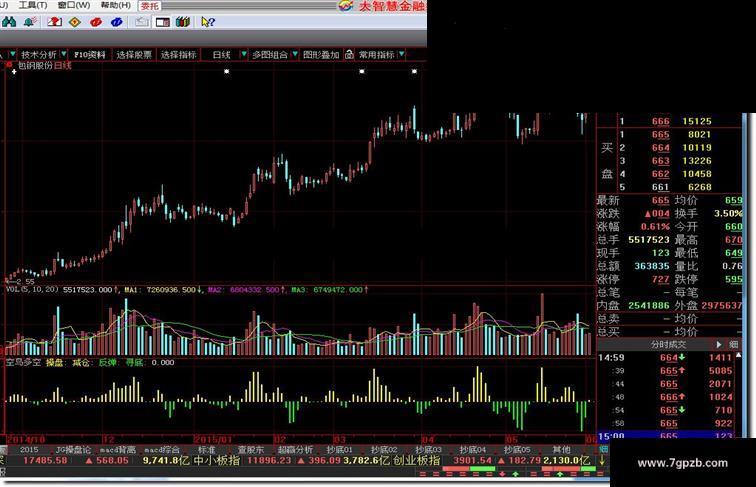This screenshot has height=487, width=756.
Task: Expand the dropdown arrow after 多图组合
Action: [x=295, y=54]
